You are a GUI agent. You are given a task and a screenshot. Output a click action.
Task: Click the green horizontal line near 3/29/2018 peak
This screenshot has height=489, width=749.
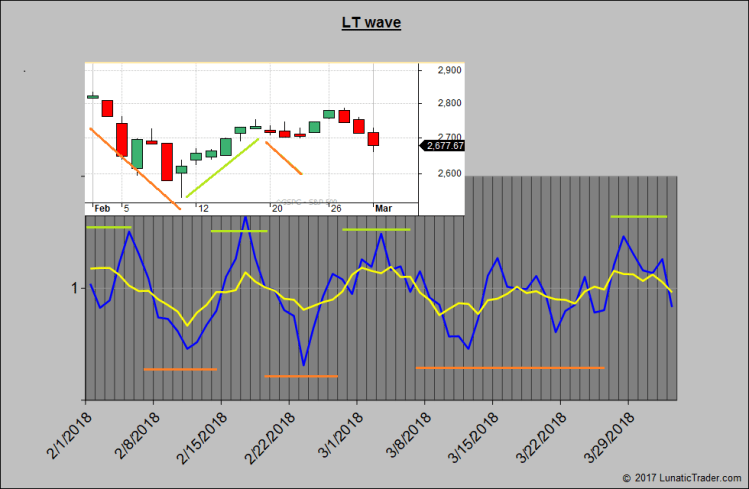click(x=638, y=216)
